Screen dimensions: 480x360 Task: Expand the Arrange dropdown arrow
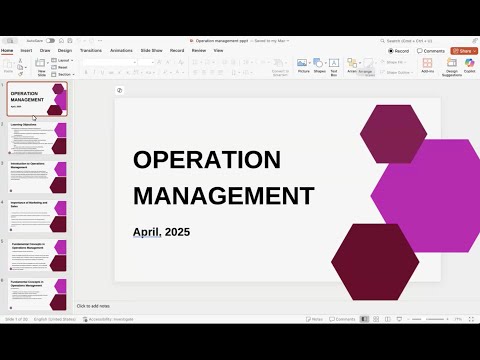click(x=360, y=63)
